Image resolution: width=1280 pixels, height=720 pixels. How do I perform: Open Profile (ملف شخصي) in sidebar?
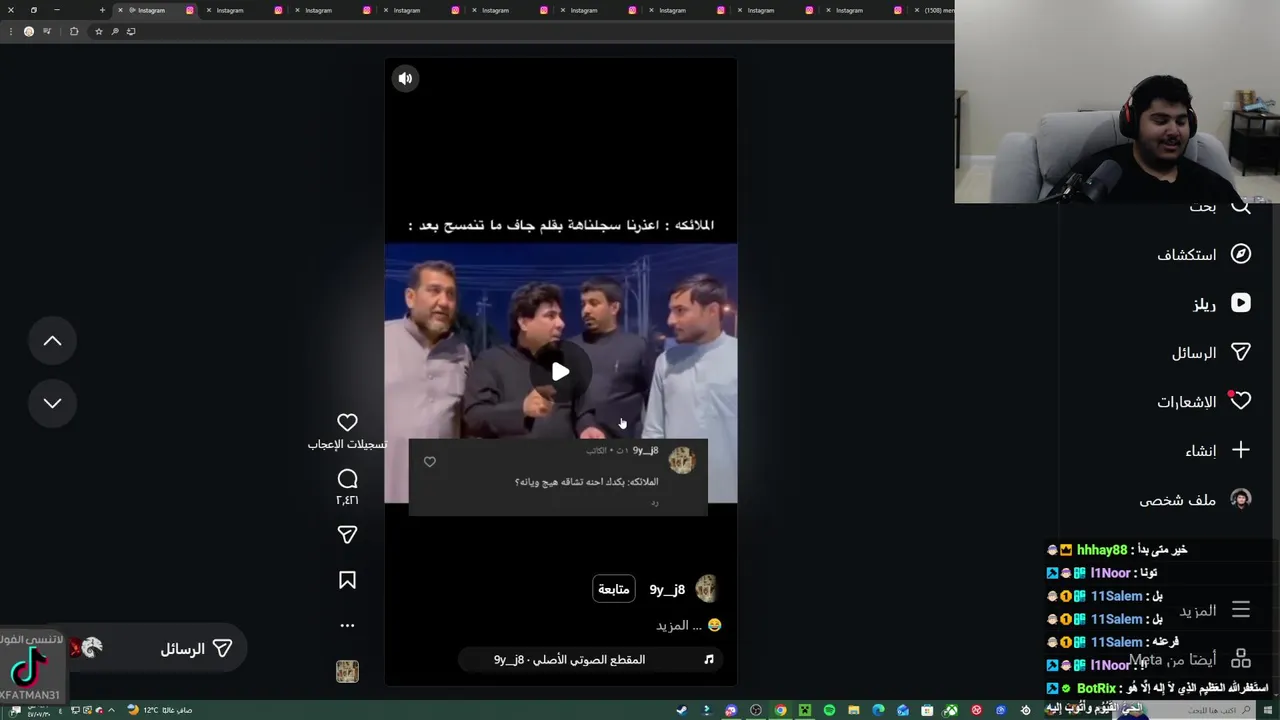point(1195,500)
